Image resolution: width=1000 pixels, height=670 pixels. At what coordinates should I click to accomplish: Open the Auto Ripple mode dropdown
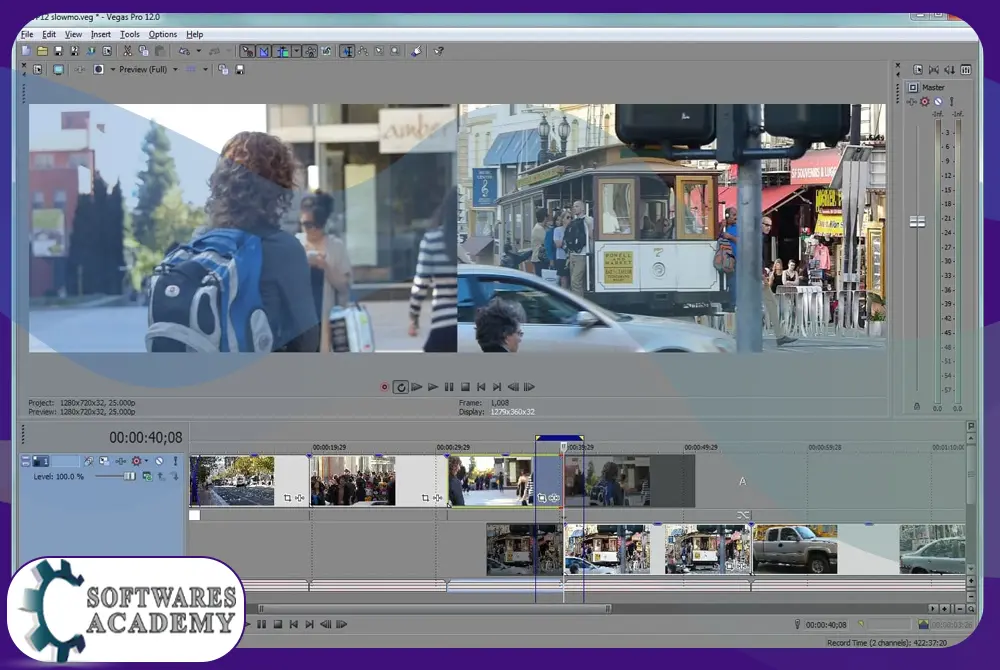point(296,51)
